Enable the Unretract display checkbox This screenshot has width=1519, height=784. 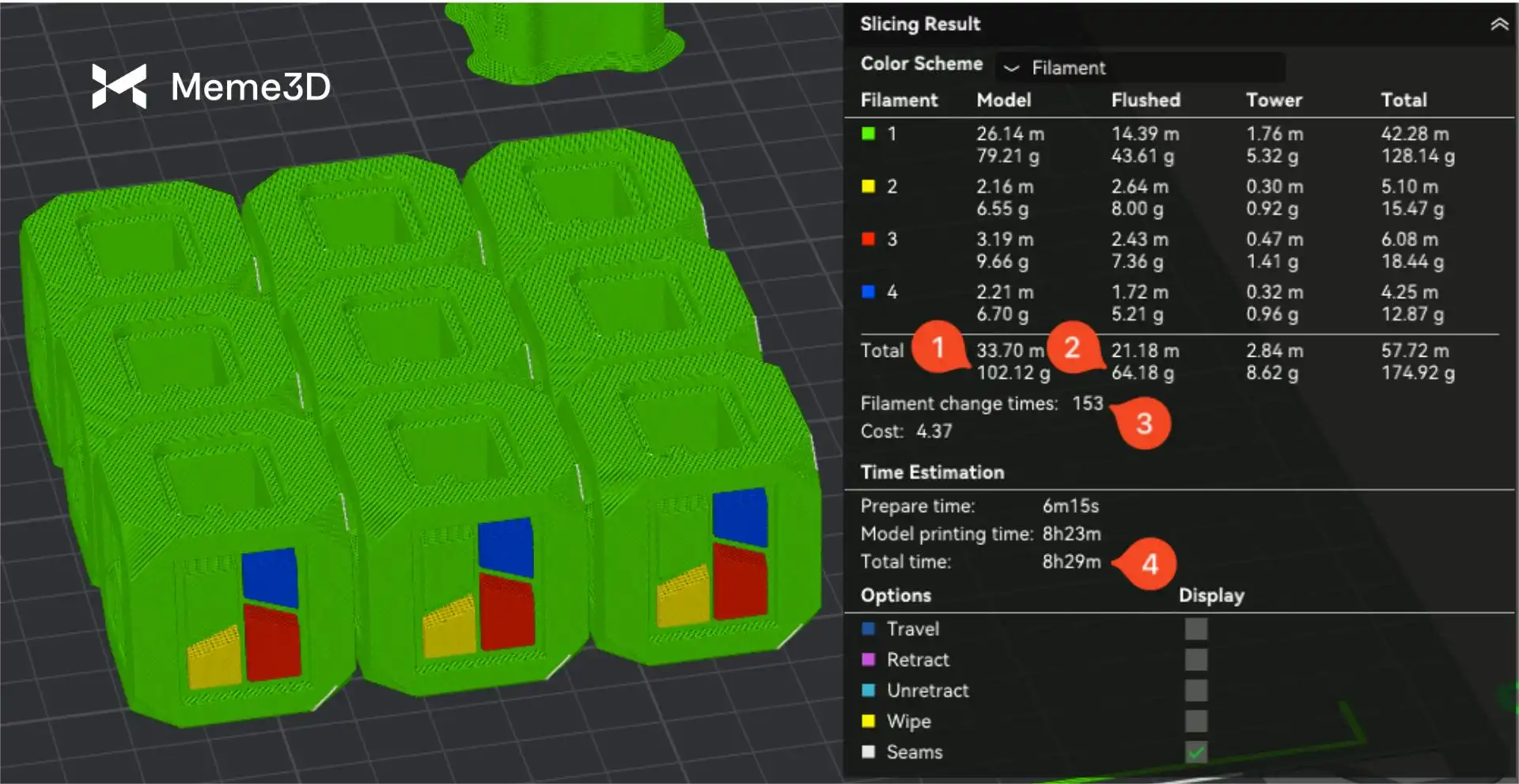coord(1195,691)
